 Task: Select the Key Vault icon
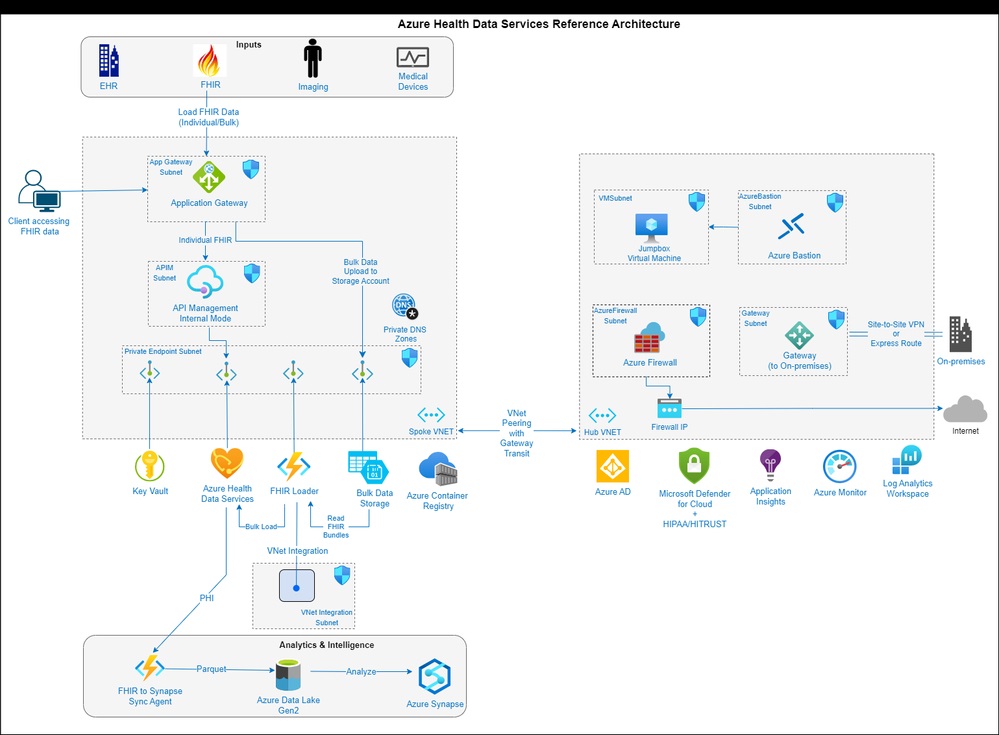tap(148, 465)
